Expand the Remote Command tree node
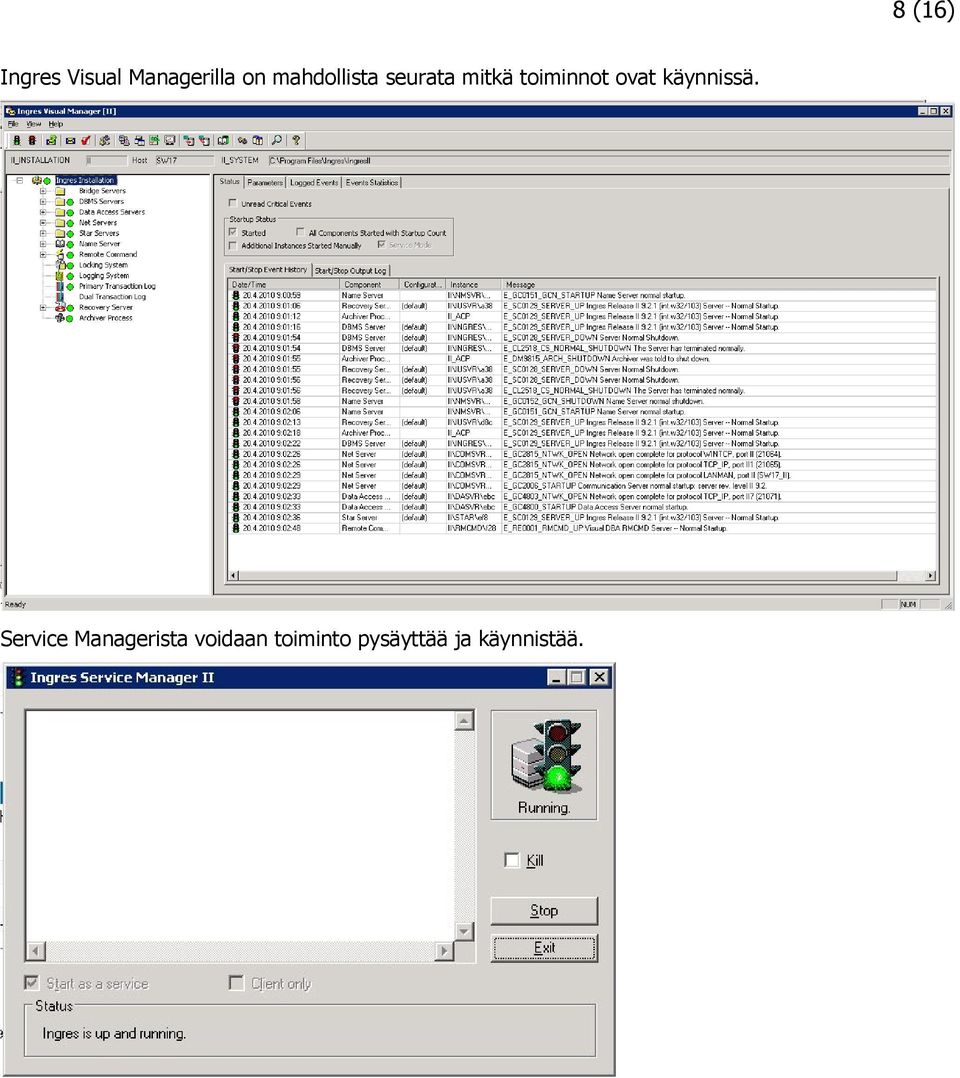 [x=43, y=254]
